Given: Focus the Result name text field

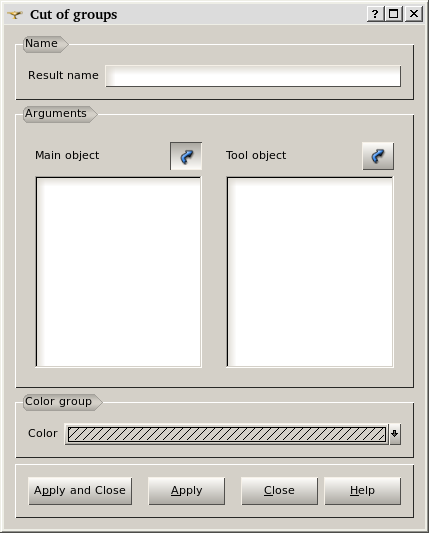Looking at the screenshot, I should pos(253,76).
